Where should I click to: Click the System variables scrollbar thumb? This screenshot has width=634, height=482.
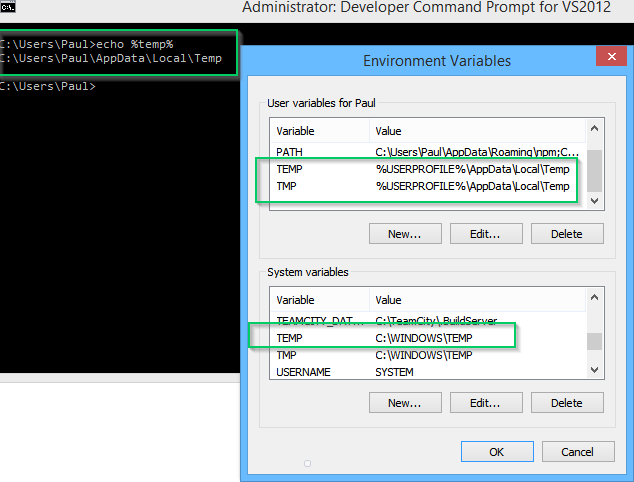pos(594,341)
